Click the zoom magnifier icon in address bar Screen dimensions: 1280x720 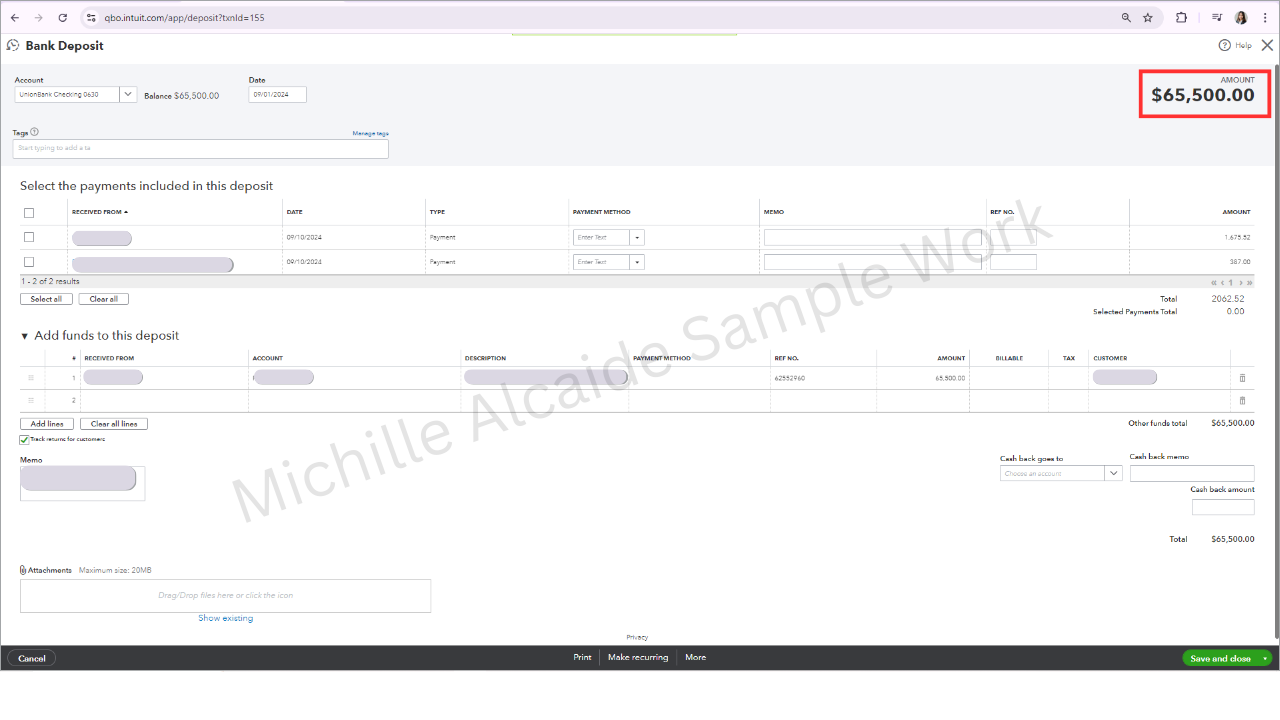tap(1126, 18)
